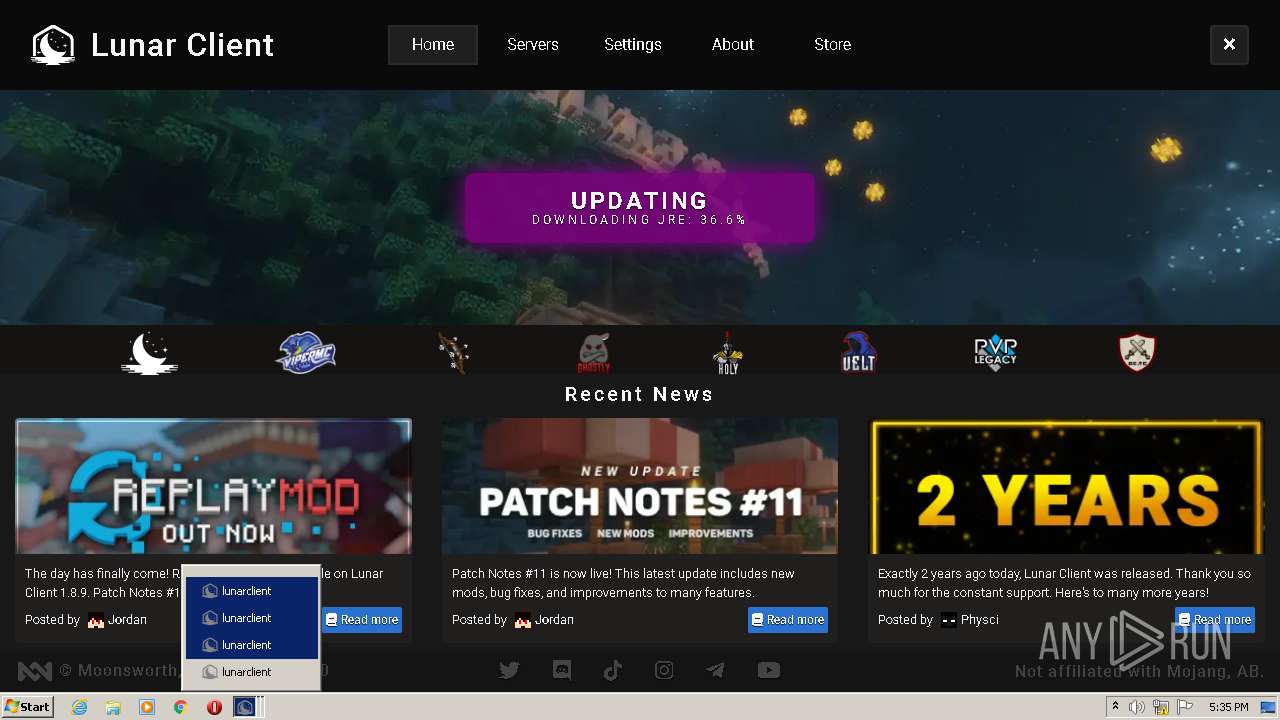Screen dimensions: 1280x720
Task: Open the Settings tab
Action: [x=633, y=45]
